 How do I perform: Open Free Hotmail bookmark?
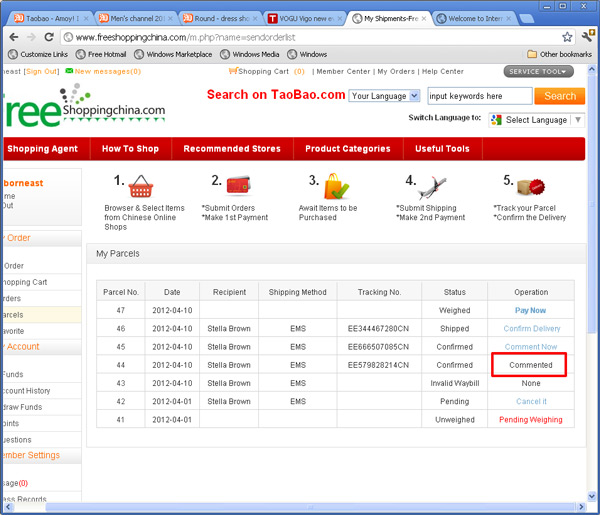pyautogui.click(x=101, y=54)
